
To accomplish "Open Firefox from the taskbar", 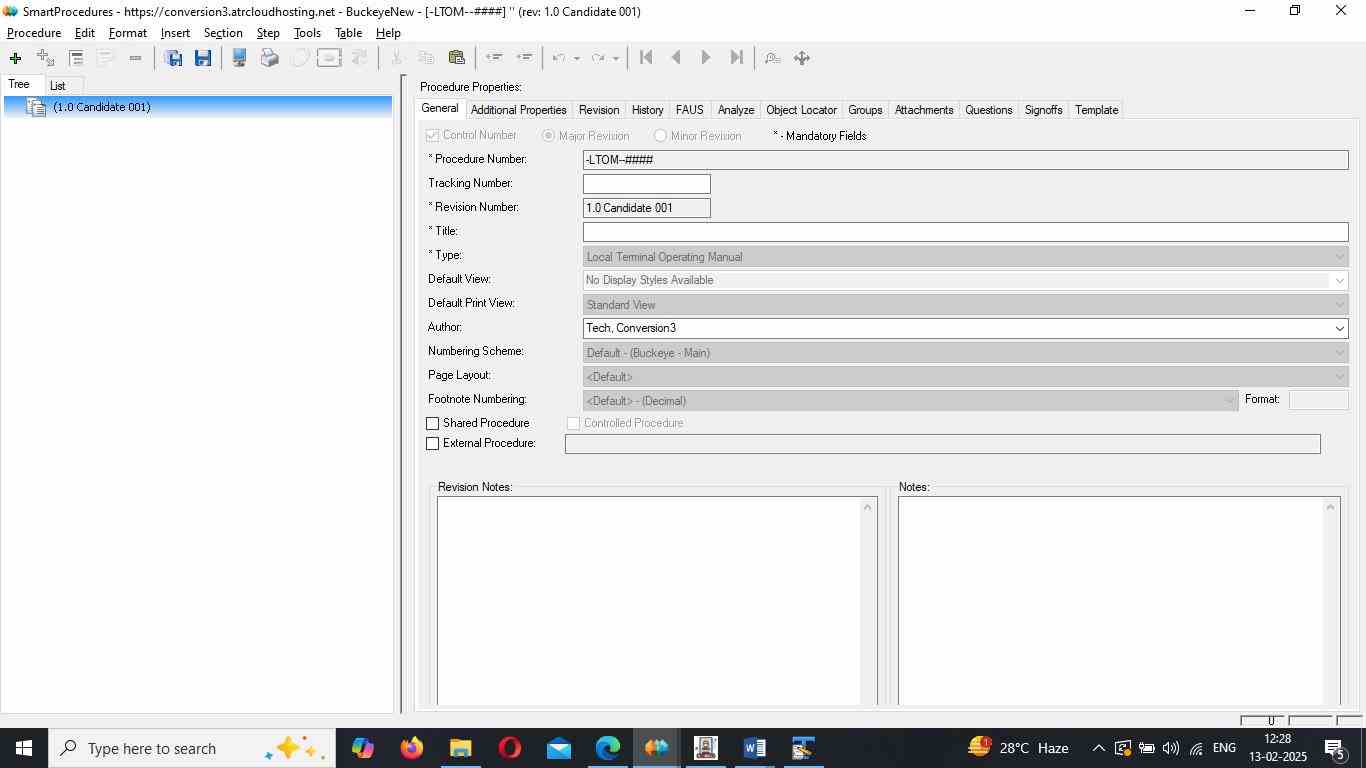I will (x=411, y=748).
